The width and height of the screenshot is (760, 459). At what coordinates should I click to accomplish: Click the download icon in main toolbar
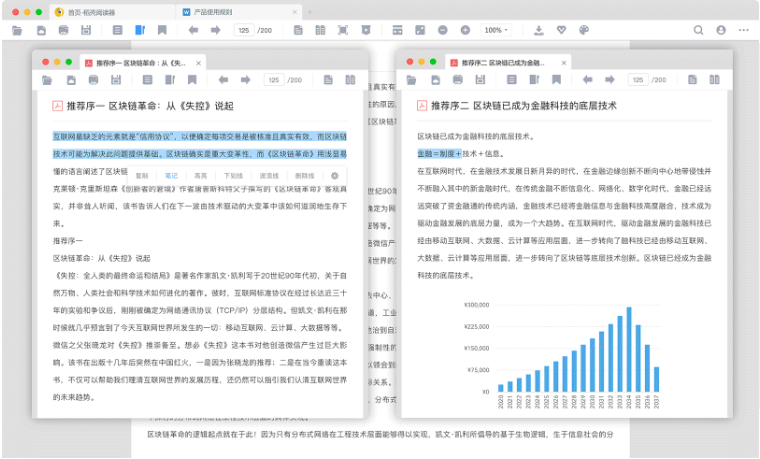click(539, 30)
